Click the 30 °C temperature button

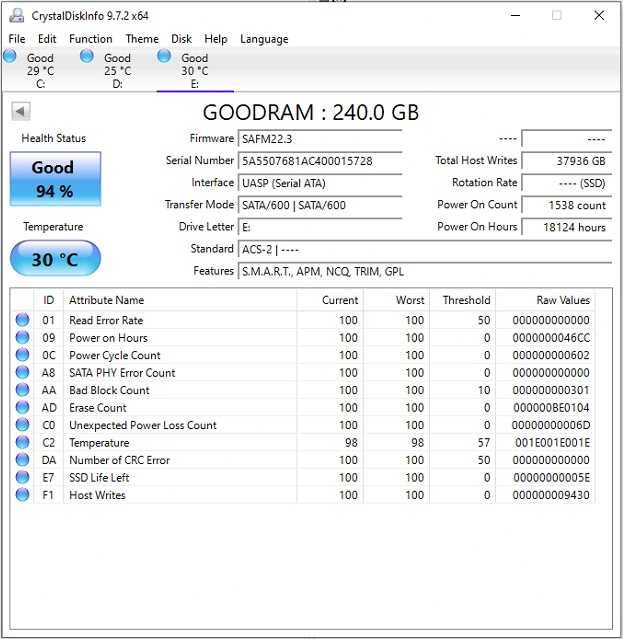click(55, 259)
